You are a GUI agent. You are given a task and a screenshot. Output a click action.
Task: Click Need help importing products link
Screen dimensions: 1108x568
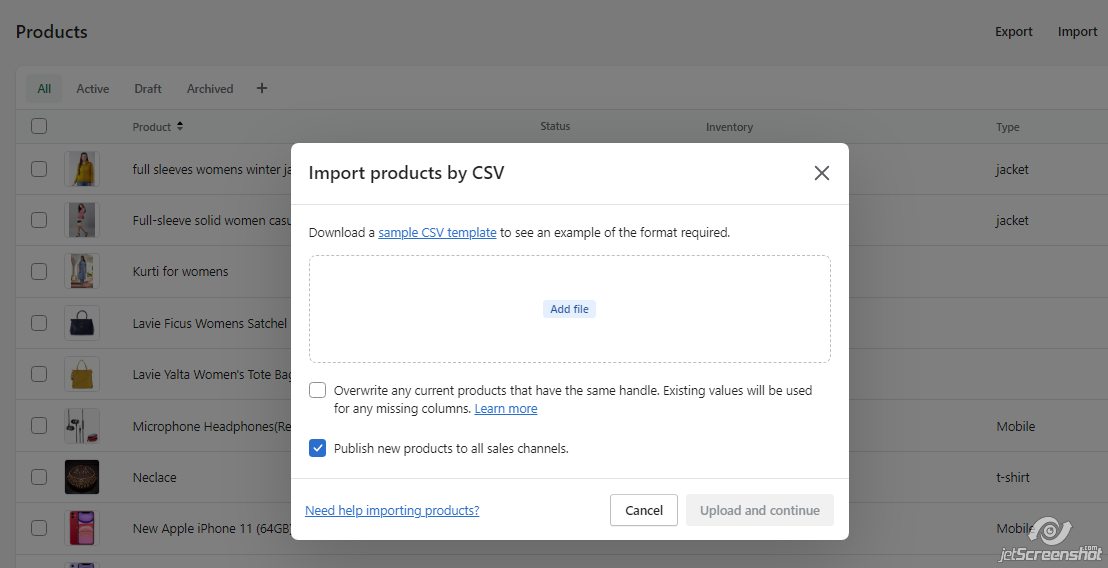[x=392, y=510]
